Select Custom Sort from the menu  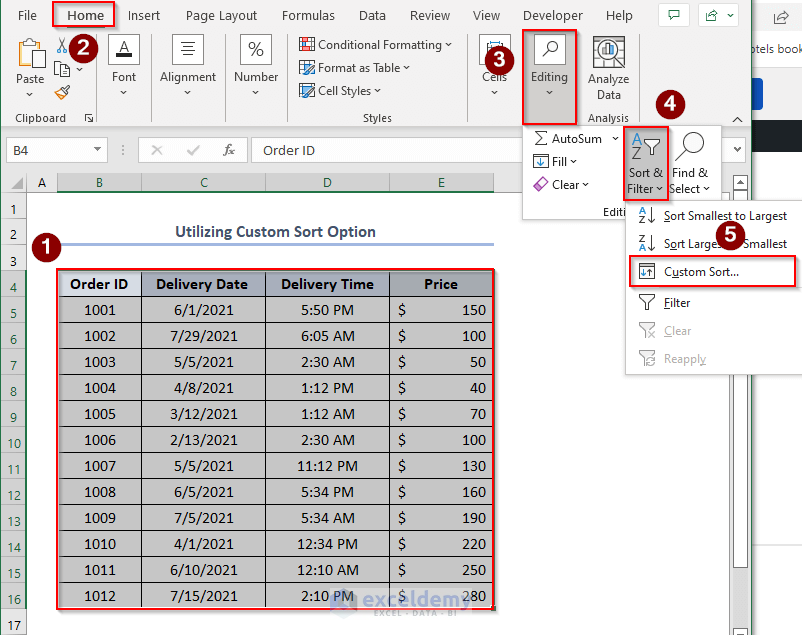click(702, 272)
